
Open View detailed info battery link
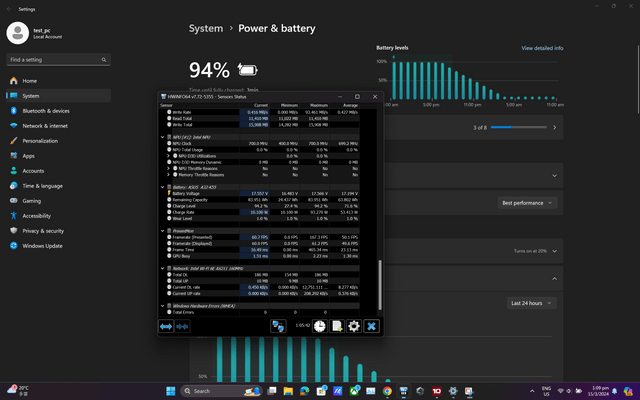(x=542, y=48)
